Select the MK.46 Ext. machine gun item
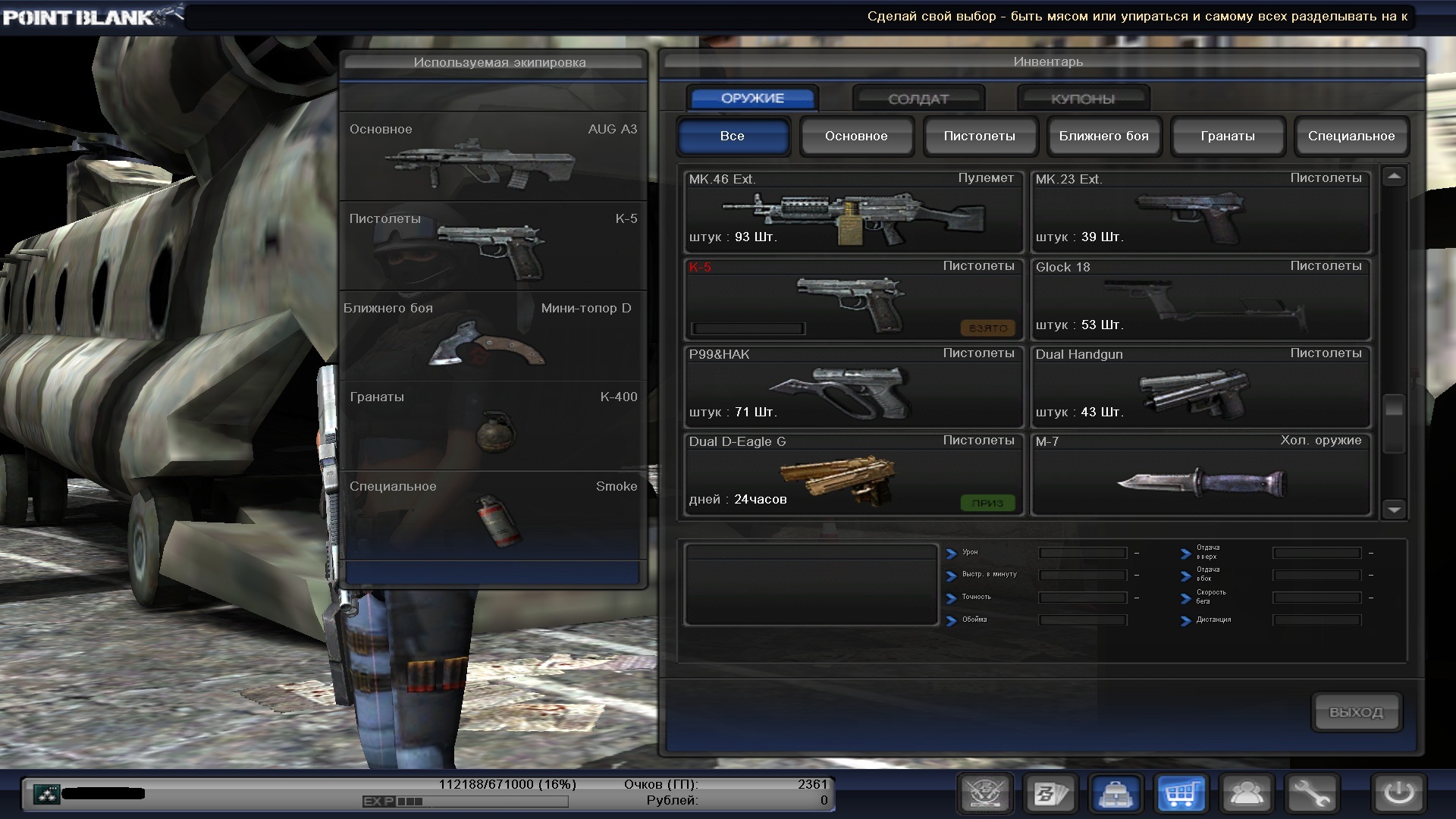Image resolution: width=1456 pixels, height=819 pixels. pyautogui.click(x=854, y=212)
